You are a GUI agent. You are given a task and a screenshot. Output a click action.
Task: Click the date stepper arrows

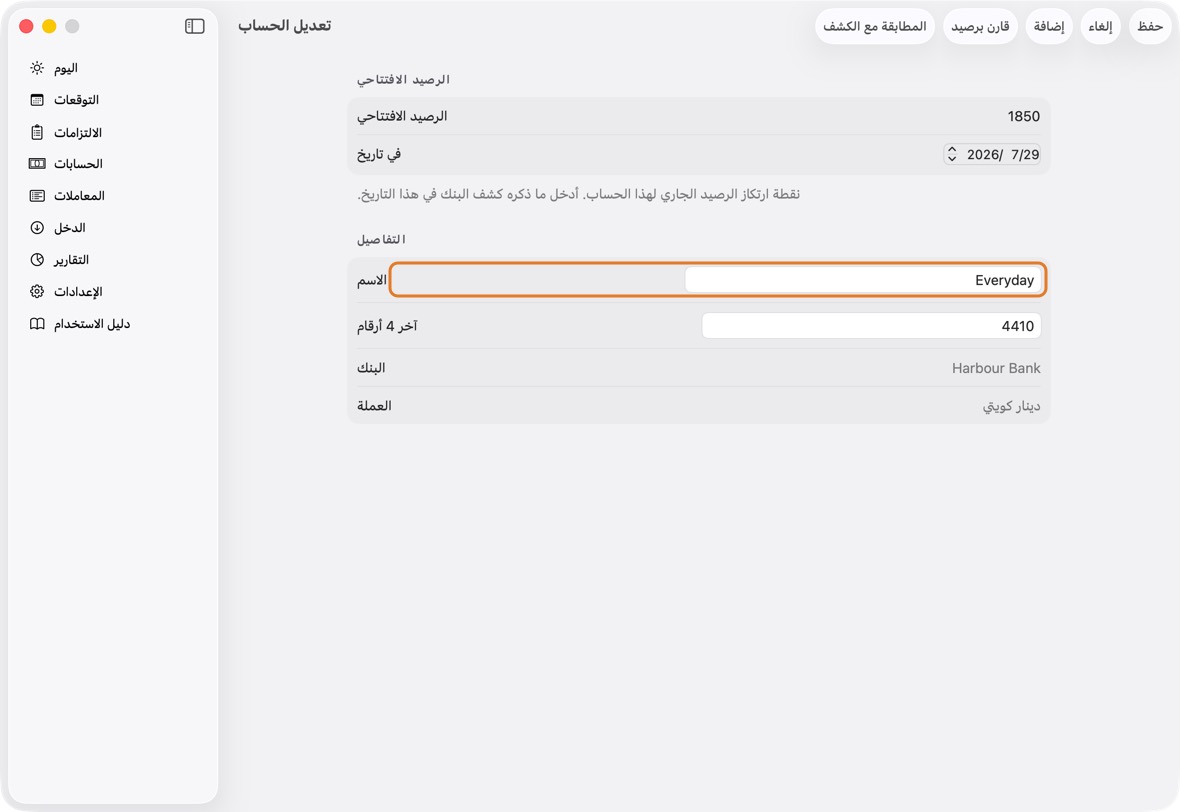(x=952, y=154)
